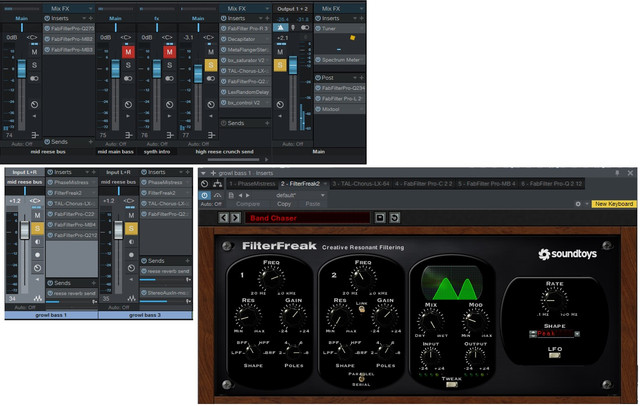Select Spectrum Meter insert on Main channel

(339, 60)
